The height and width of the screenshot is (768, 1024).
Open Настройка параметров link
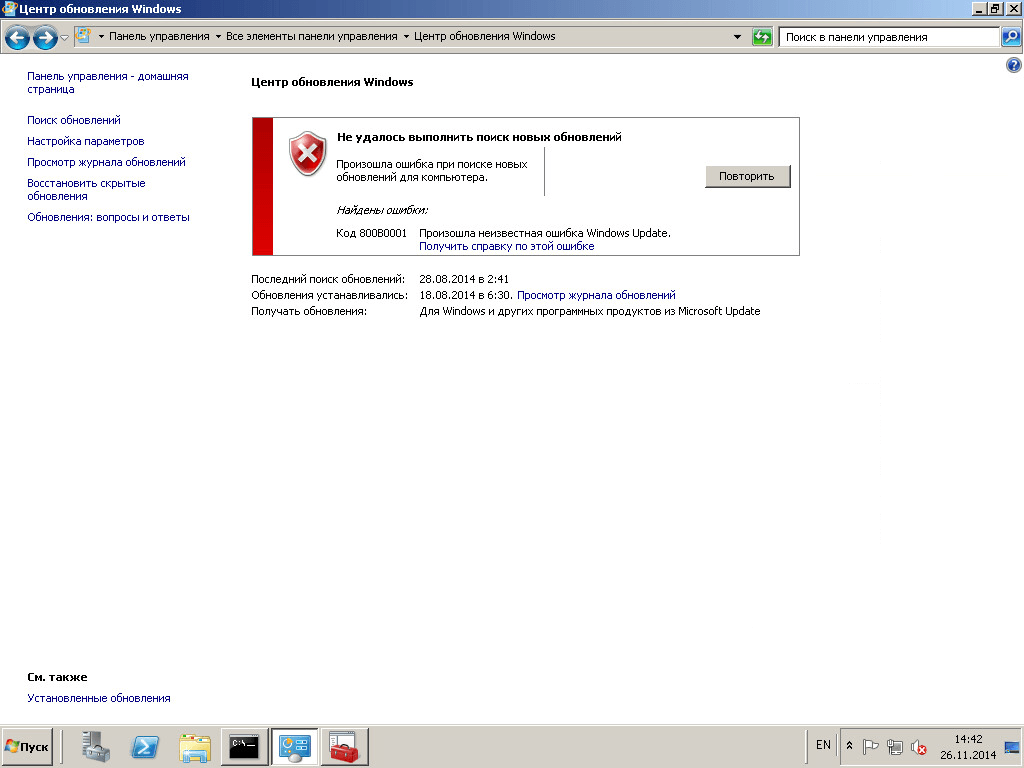pyautogui.click(x=86, y=141)
